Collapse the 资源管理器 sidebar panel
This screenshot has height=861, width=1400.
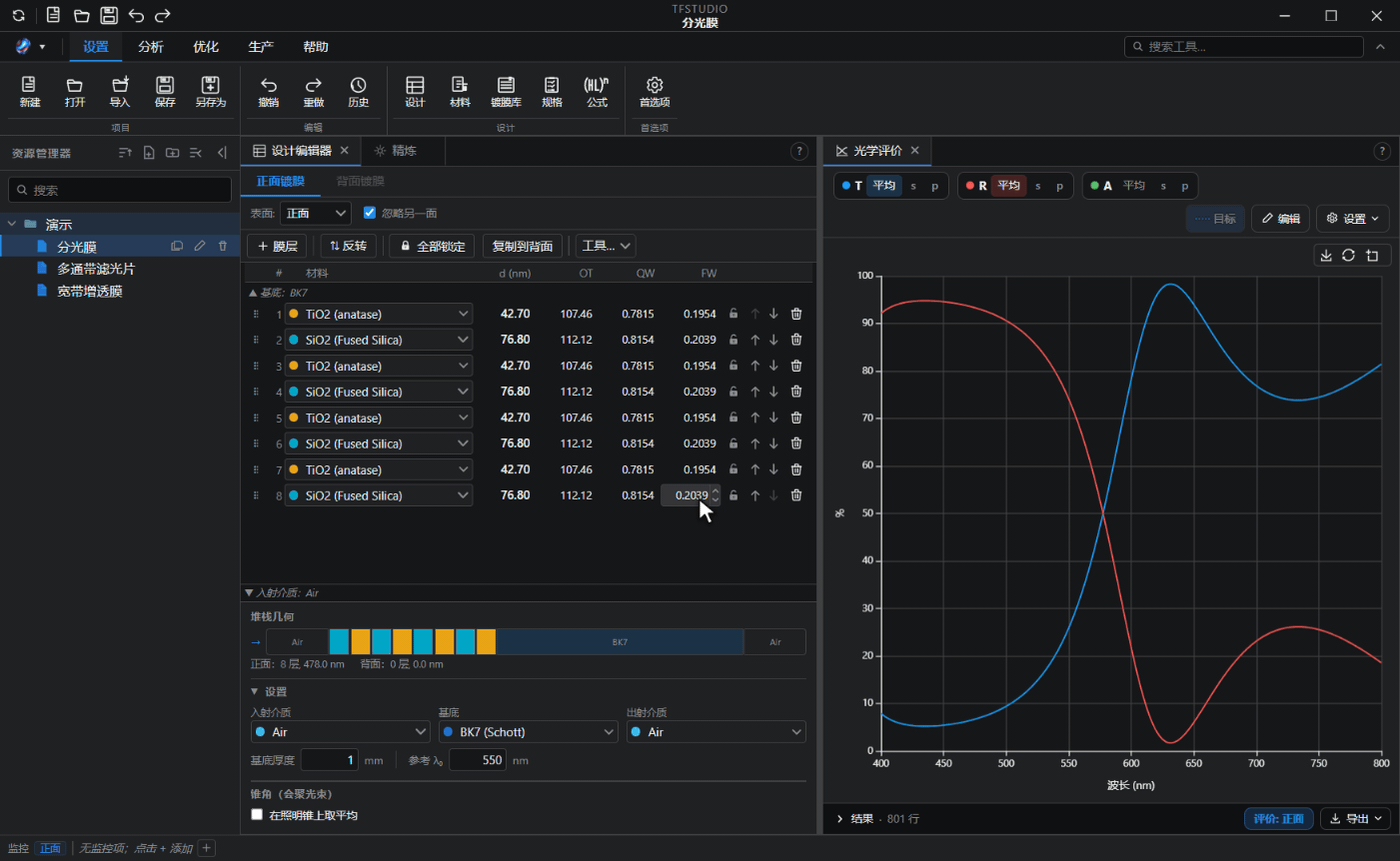point(221,153)
